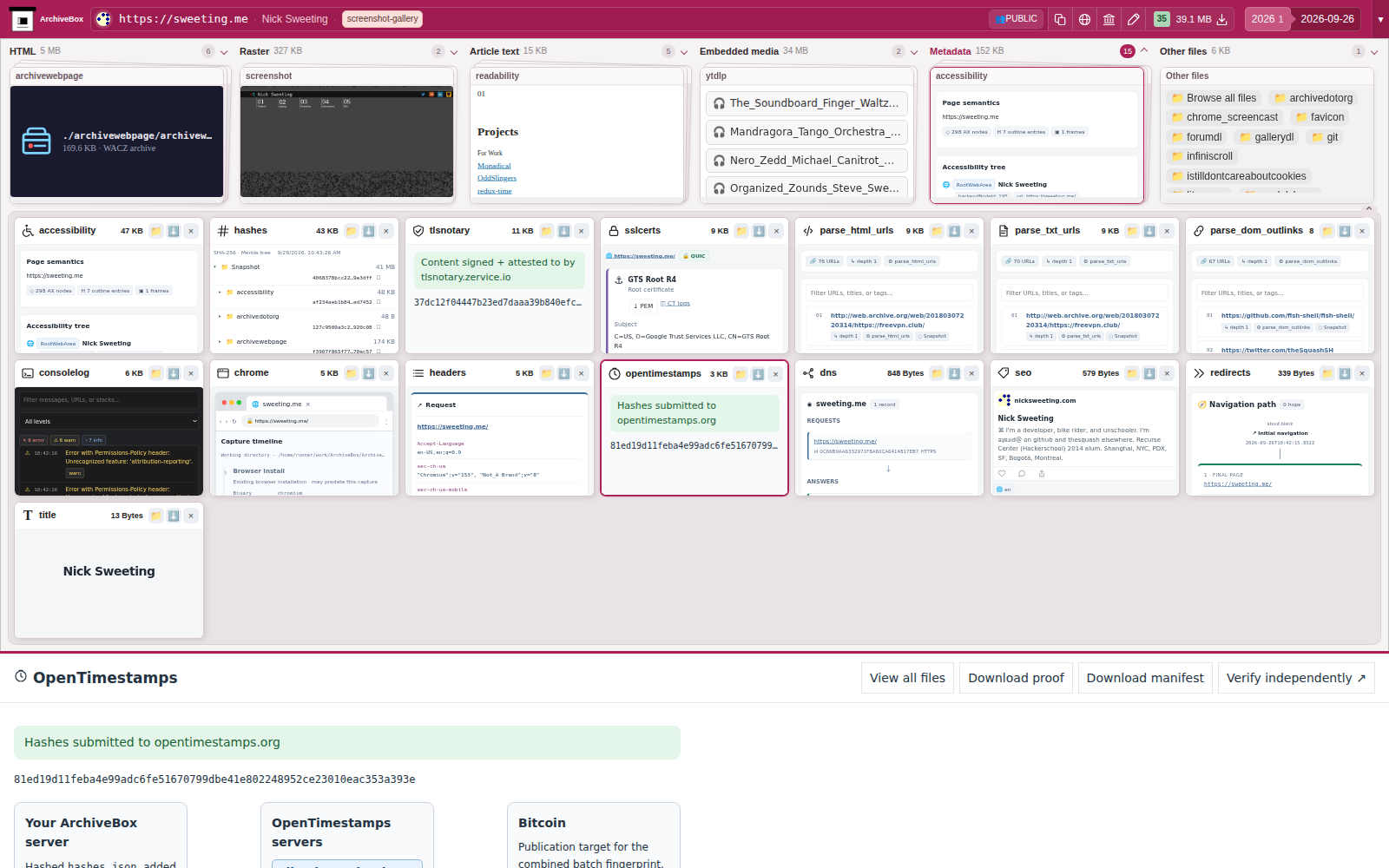Screen dimensions: 1389x868
Task: Open folder icon on title card
Action: point(156,516)
